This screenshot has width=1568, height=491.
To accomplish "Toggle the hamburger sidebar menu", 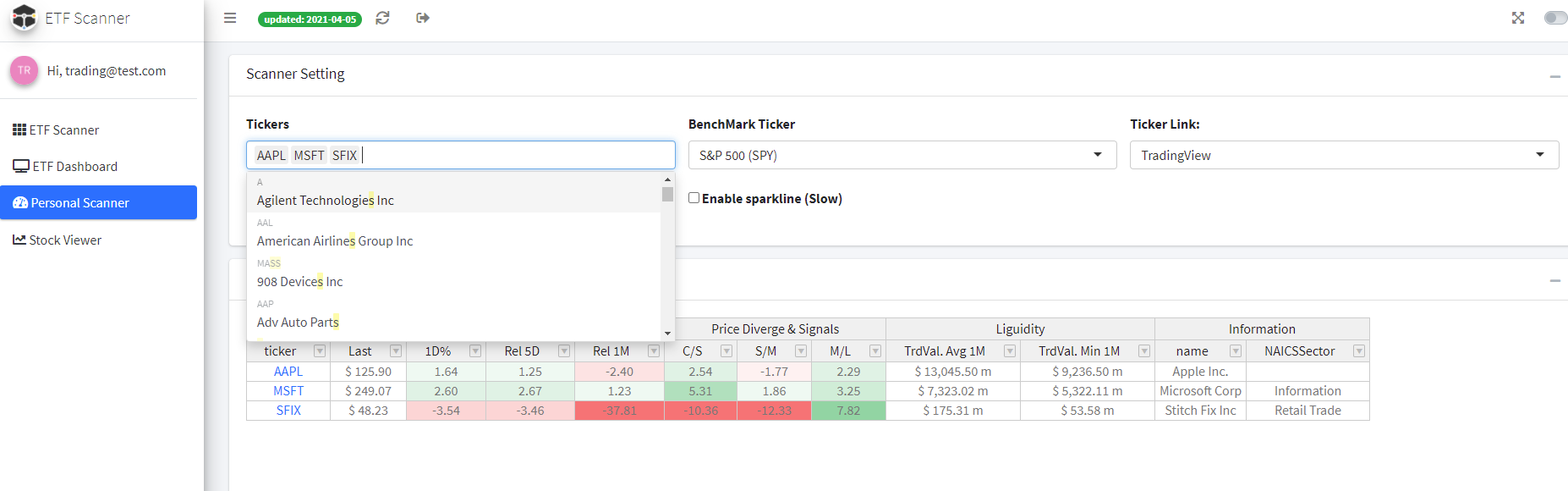I will pos(230,18).
